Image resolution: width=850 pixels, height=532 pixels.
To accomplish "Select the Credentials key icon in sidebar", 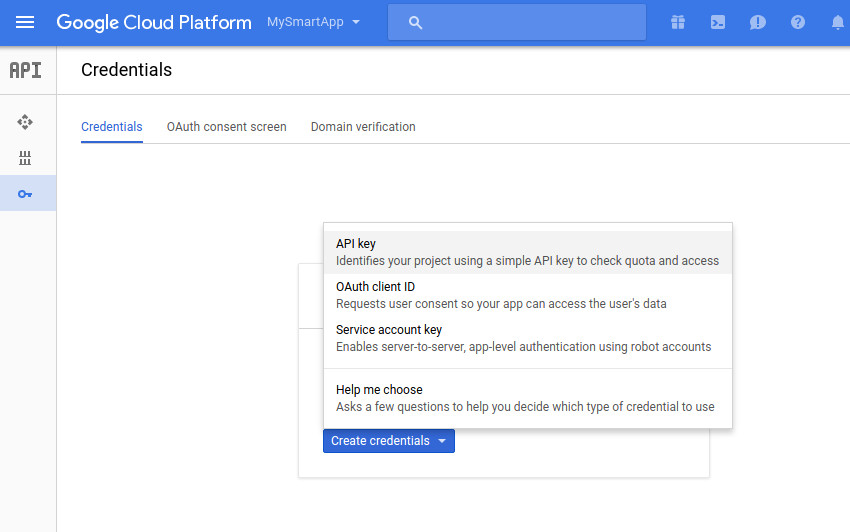I will pyautogui.click(x=25, y=194).
